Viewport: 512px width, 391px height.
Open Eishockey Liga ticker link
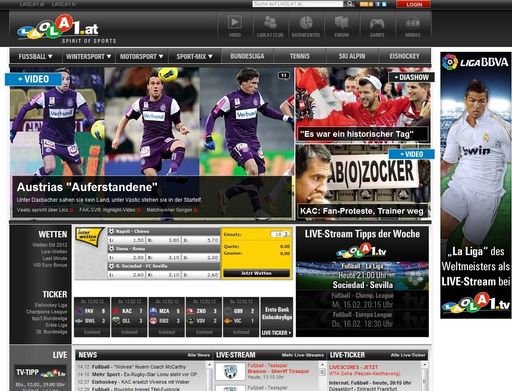(51, 305)
